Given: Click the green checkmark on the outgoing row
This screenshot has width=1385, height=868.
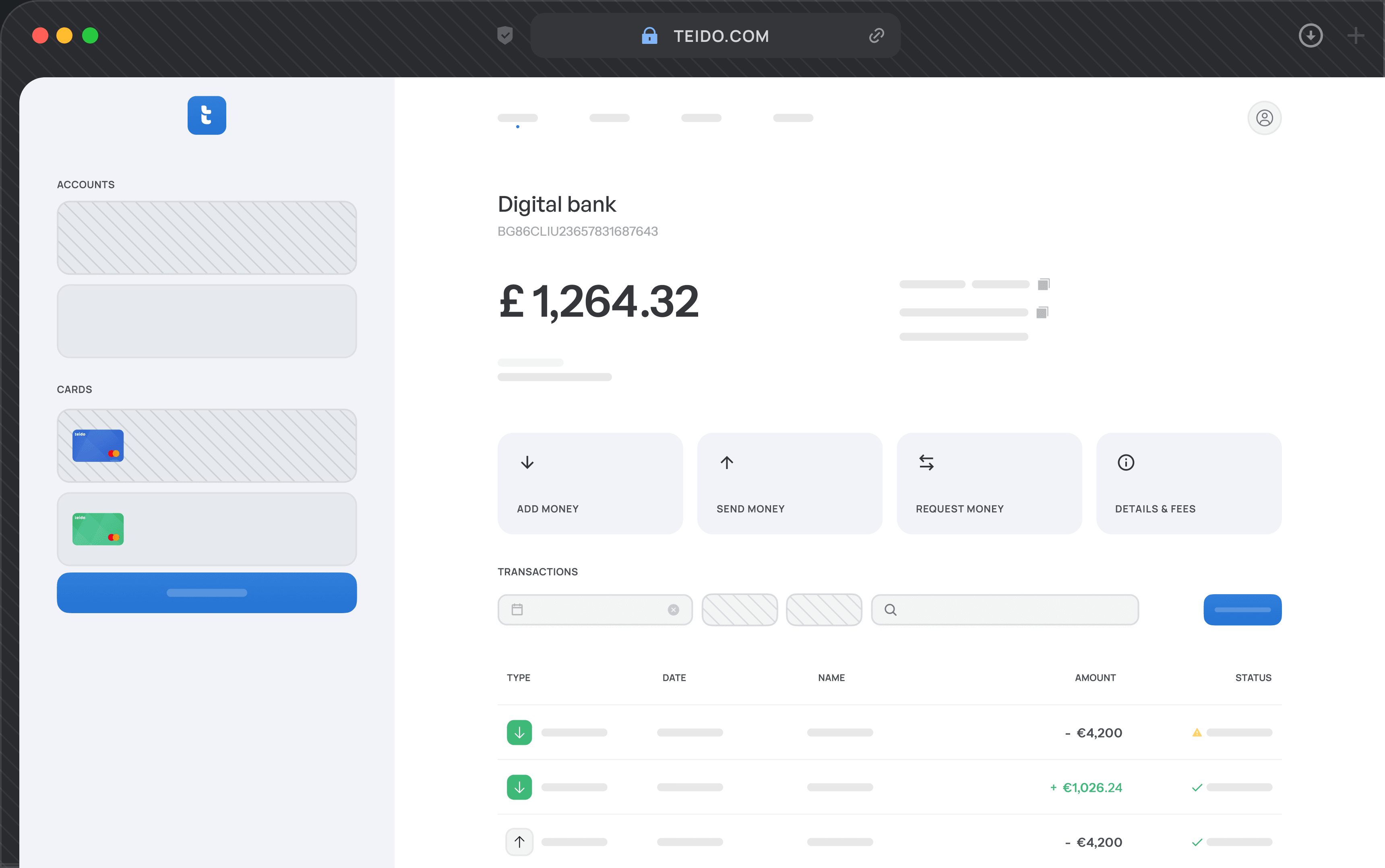Looking at the screenshot, I should [x=1197, y=842].
